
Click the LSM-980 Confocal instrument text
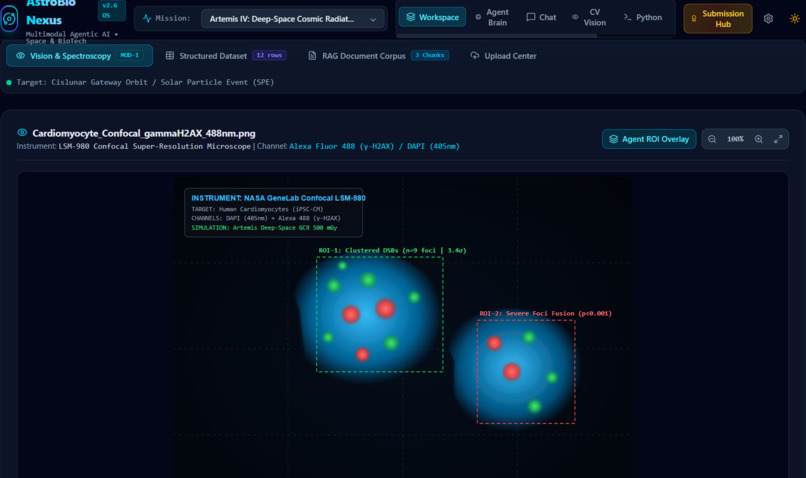(154, 146)
